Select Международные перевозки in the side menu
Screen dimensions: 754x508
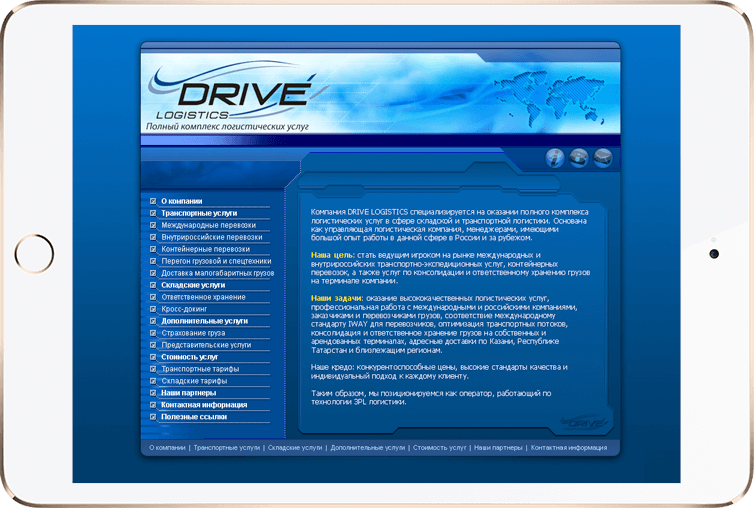coord(209,225)
